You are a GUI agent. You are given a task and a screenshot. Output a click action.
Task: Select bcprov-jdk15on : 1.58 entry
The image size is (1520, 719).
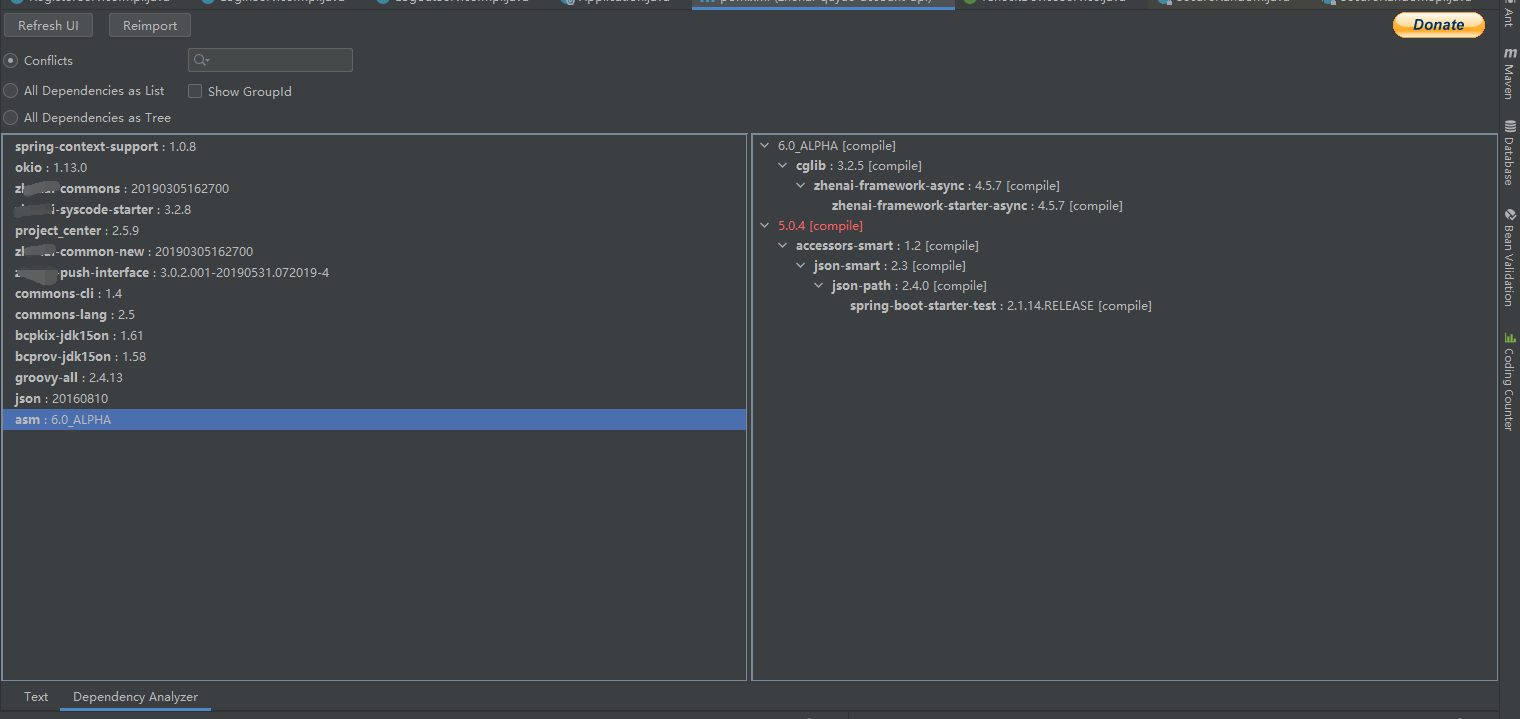click(374, 357)
